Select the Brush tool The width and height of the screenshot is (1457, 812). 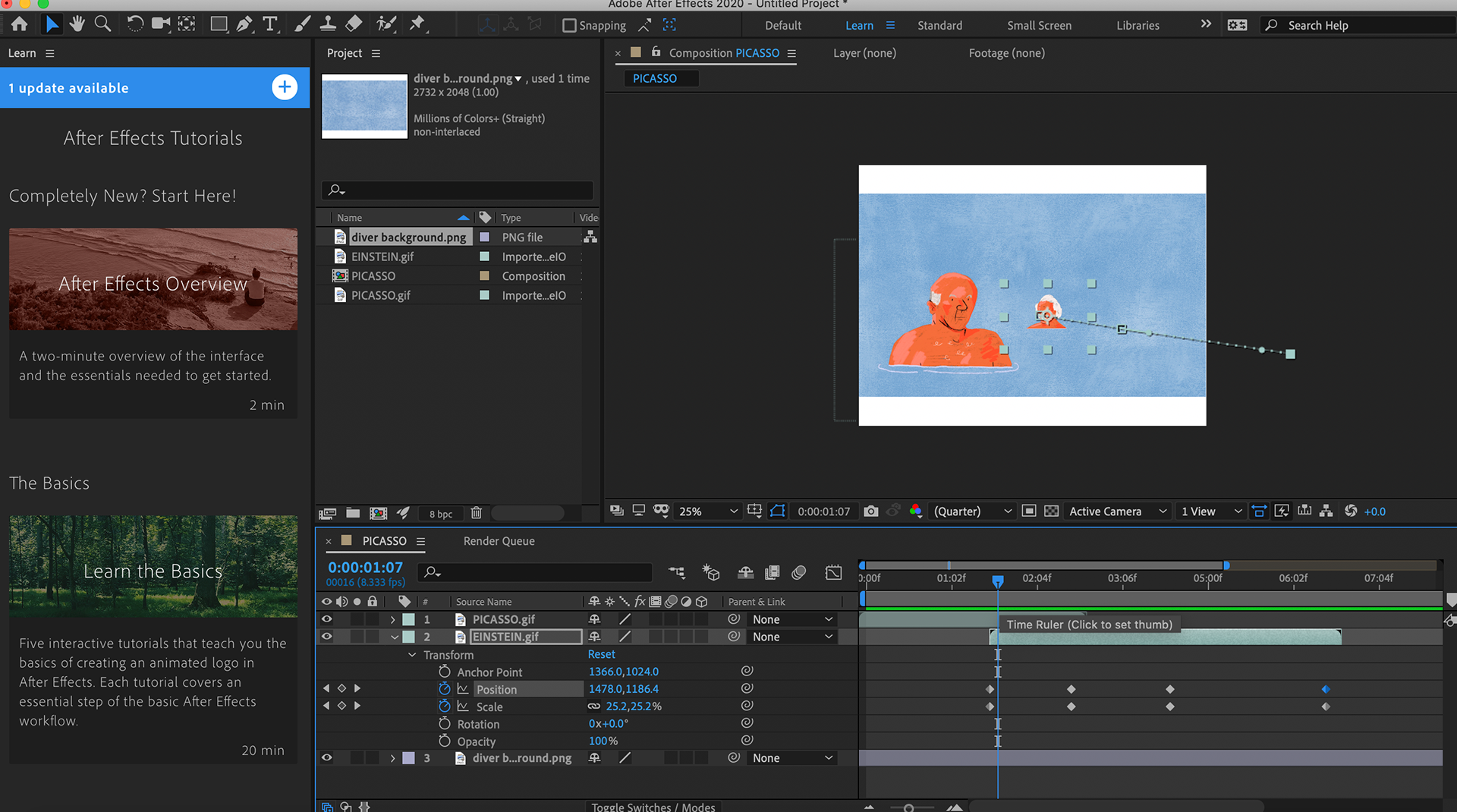pyautogui.click(x=302, y=24)
